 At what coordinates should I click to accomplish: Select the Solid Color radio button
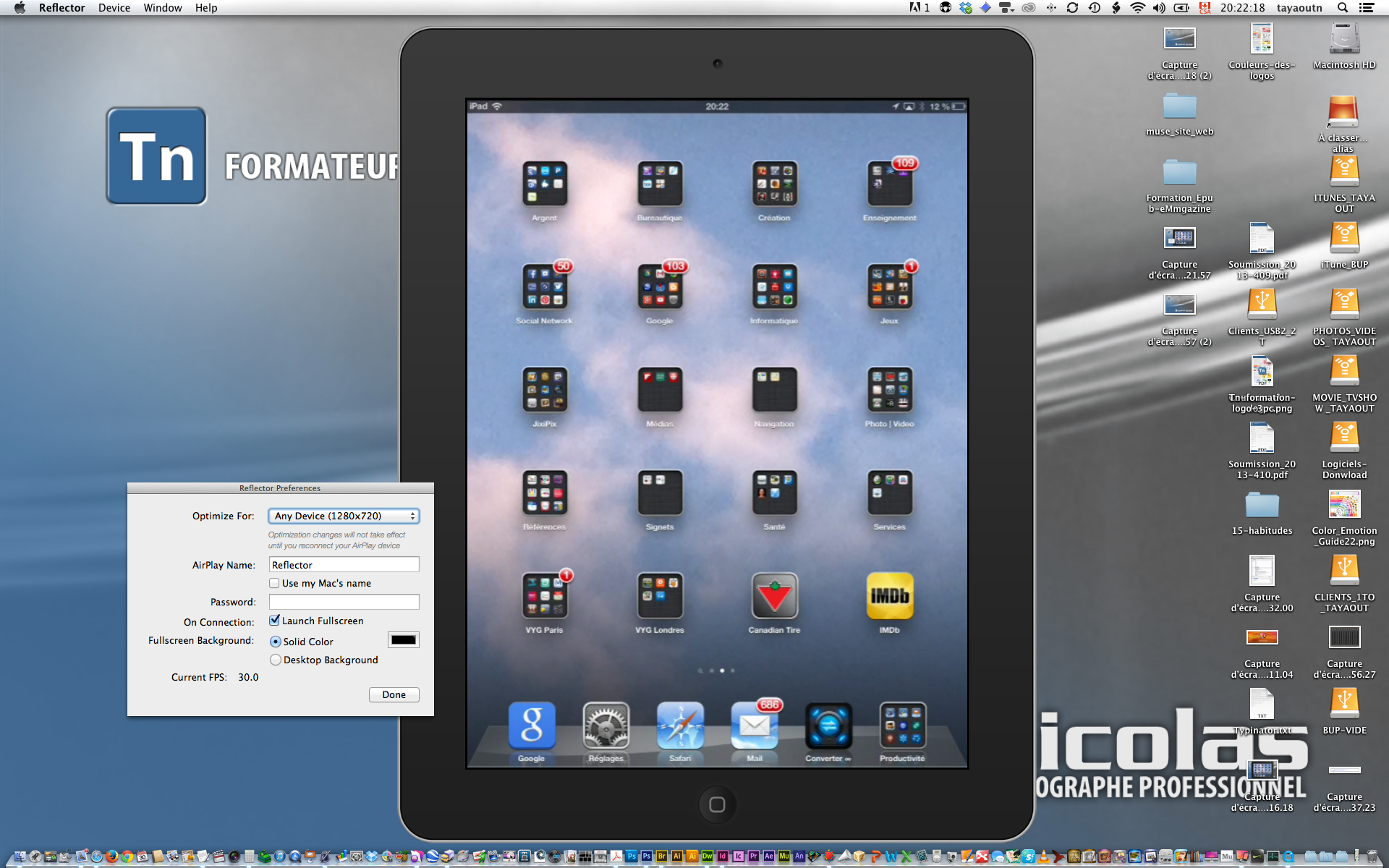276,642
